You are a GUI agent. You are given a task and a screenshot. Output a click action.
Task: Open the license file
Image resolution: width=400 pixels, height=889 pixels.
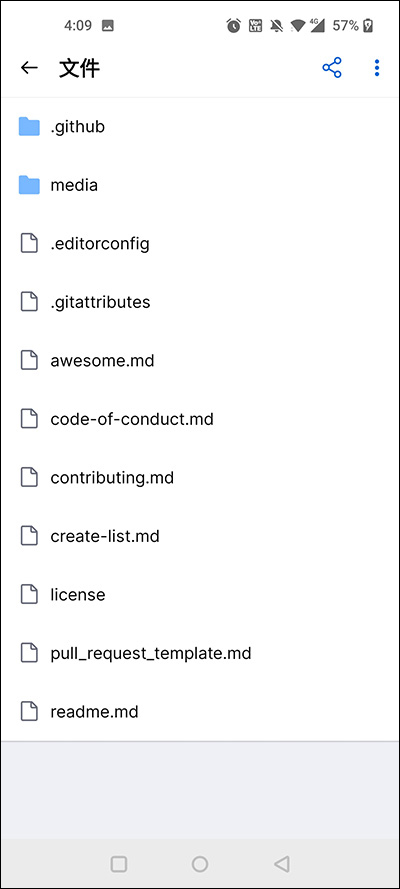200,595
